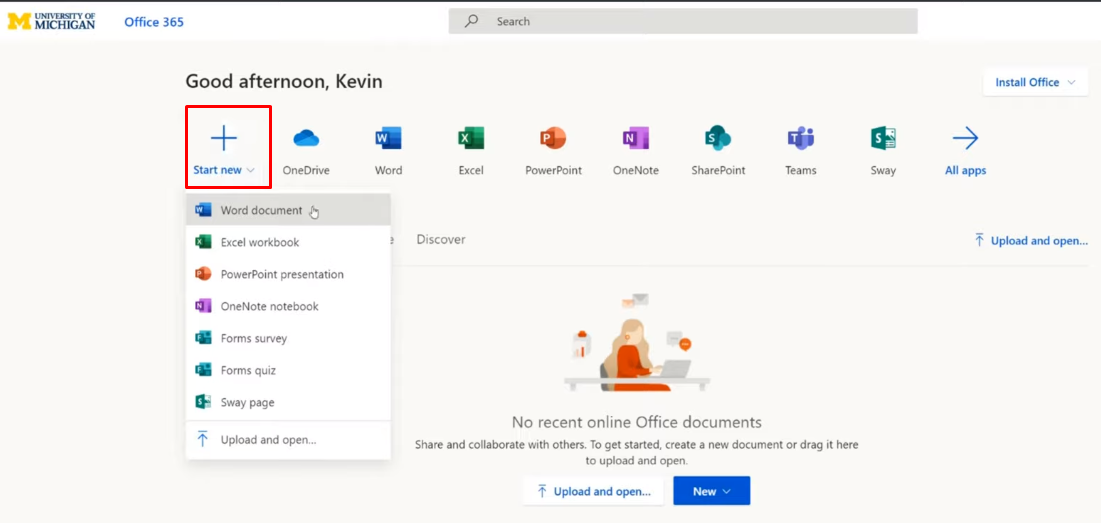Collapse the Start new chevron
Viewport: 1101px width, 523px height.
pyautogui.click(x=251, y=171)
